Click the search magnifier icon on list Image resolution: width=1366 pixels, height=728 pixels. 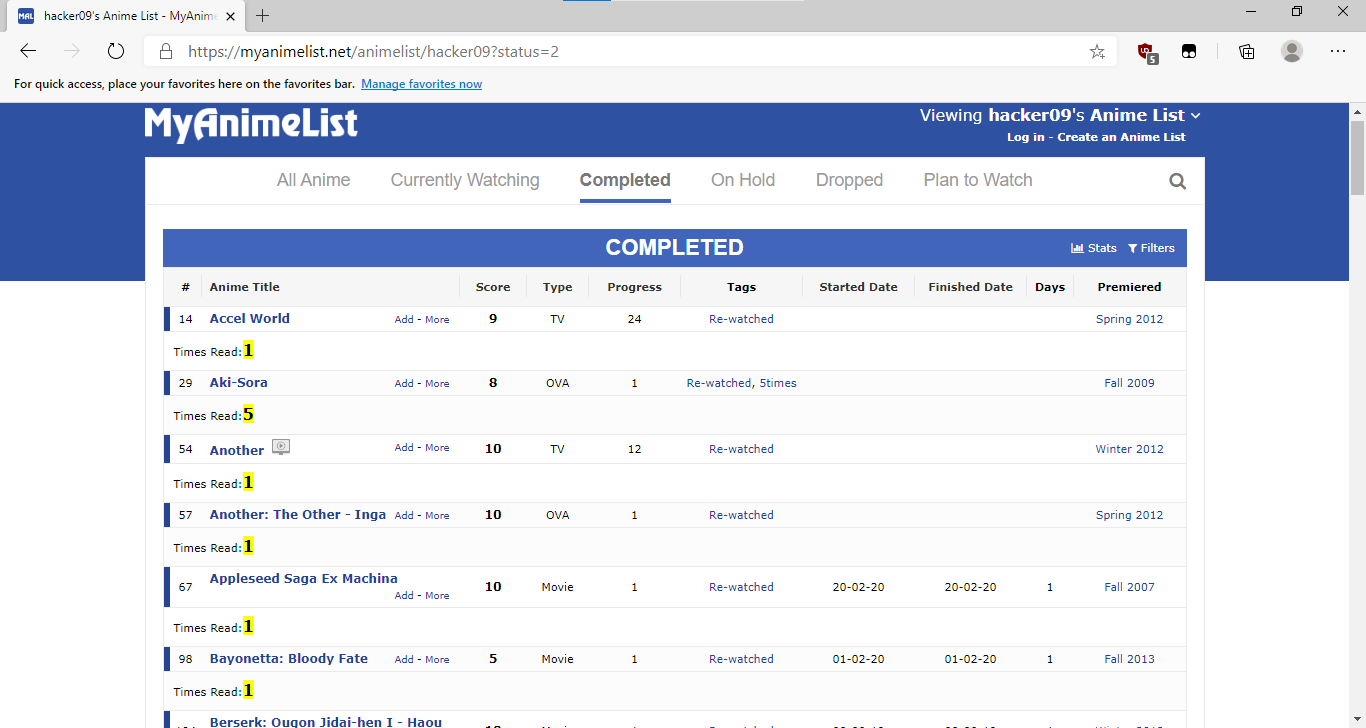pos(1177,181)
